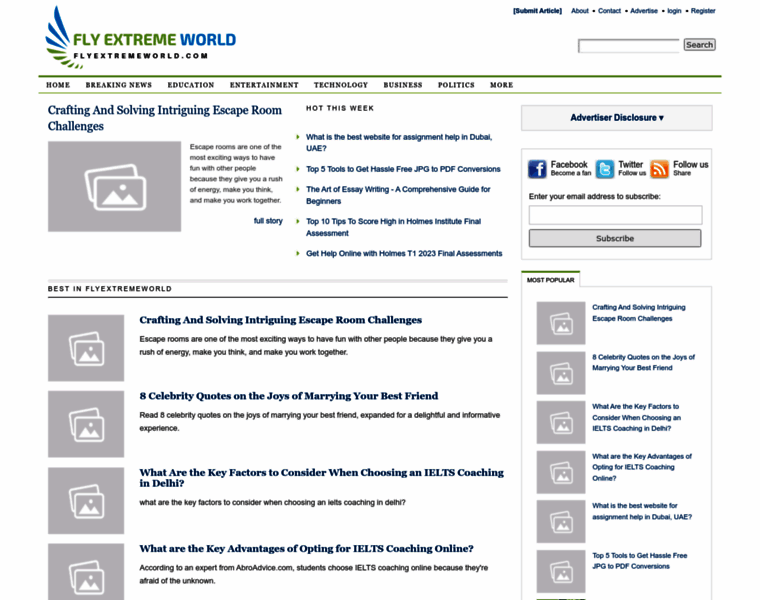Click the login link
This screenshot has width=760, height=600.
(x=674, y=11)
